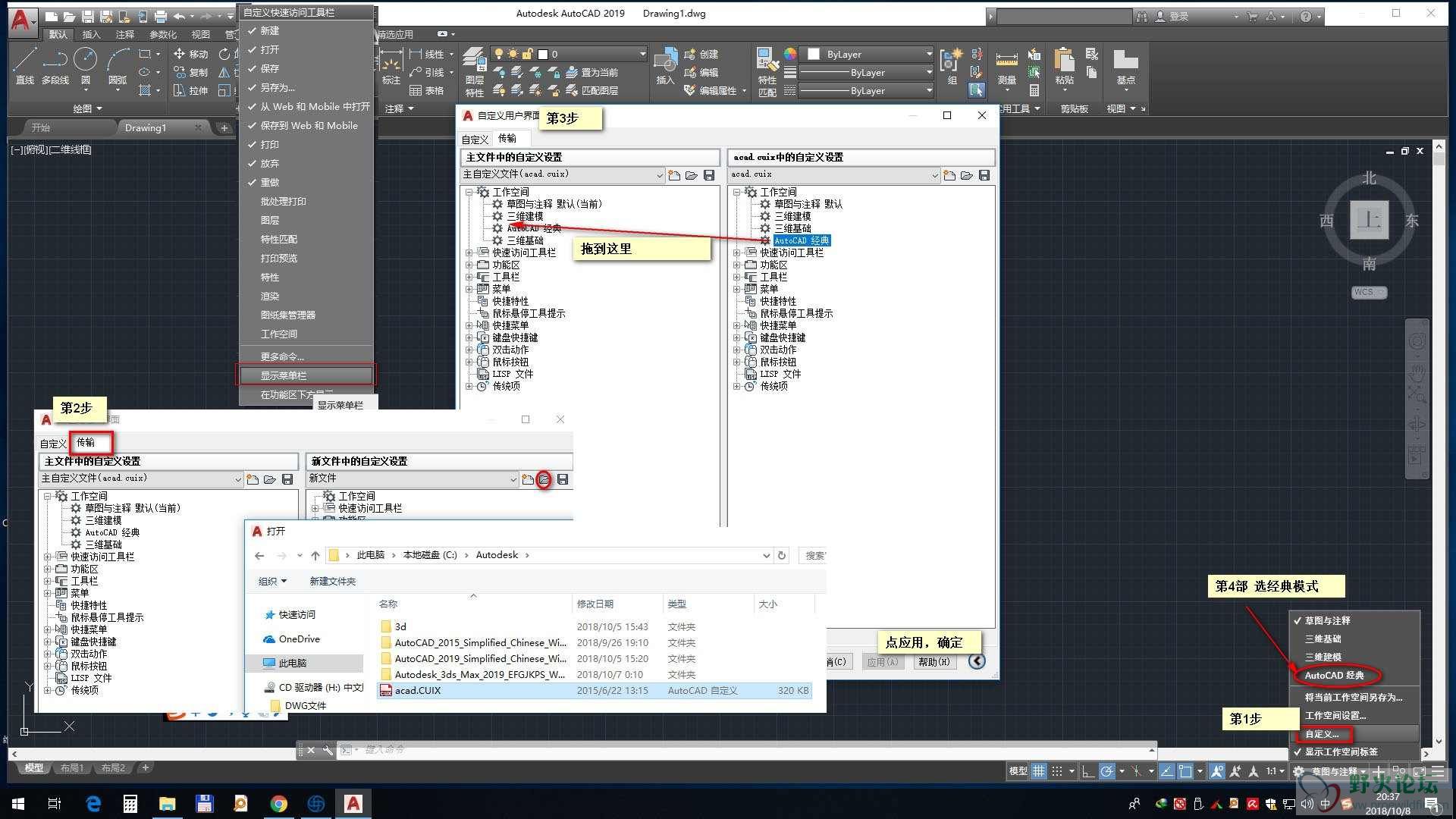Uncheck 重做 in the Quick Access customize menu
Image resolution: width=1456 pixels, height=819 pixels.
click(x=306, y=182)
